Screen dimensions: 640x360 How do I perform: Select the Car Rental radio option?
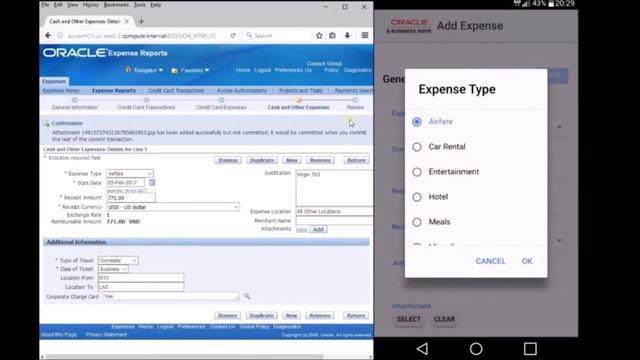point(417,147)
